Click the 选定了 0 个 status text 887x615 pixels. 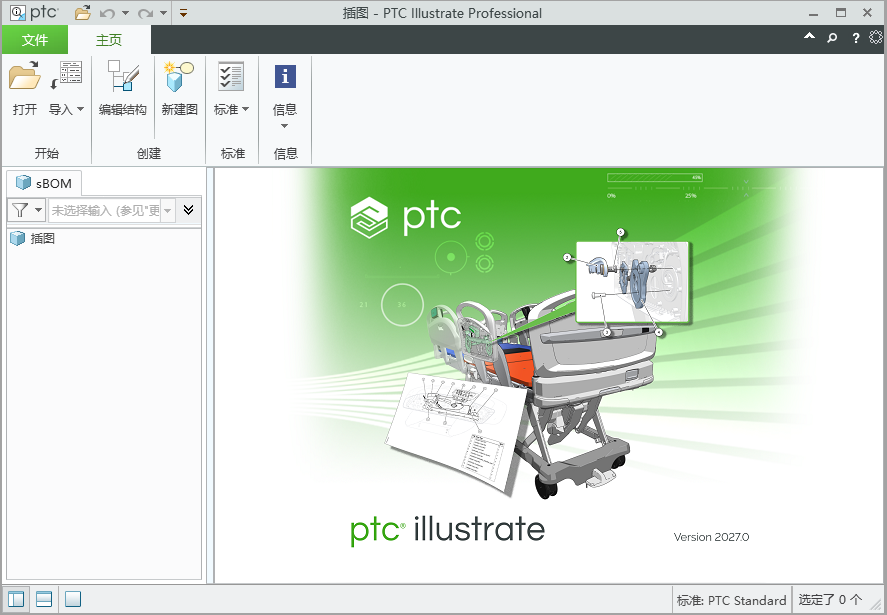[830, 599]
